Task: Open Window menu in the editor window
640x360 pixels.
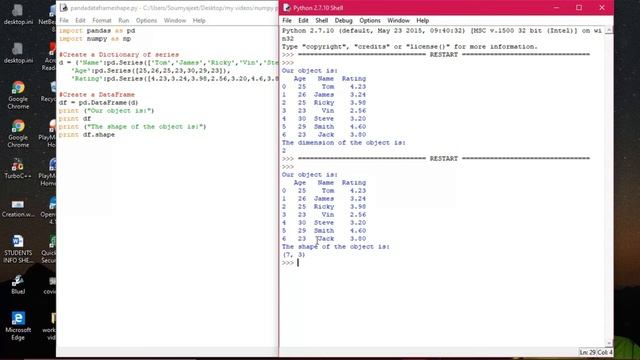Action: tap(175, 20)
